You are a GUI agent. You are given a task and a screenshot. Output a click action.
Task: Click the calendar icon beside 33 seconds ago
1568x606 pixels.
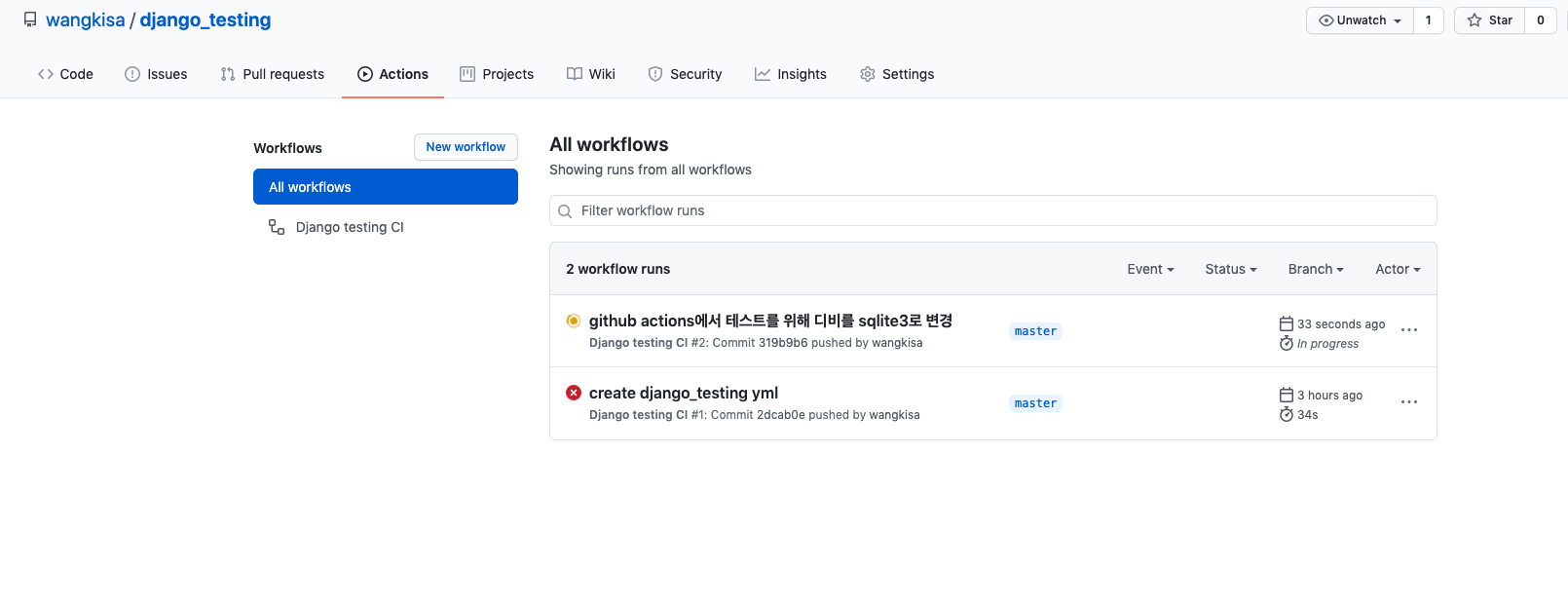[x=1287, y=323]
